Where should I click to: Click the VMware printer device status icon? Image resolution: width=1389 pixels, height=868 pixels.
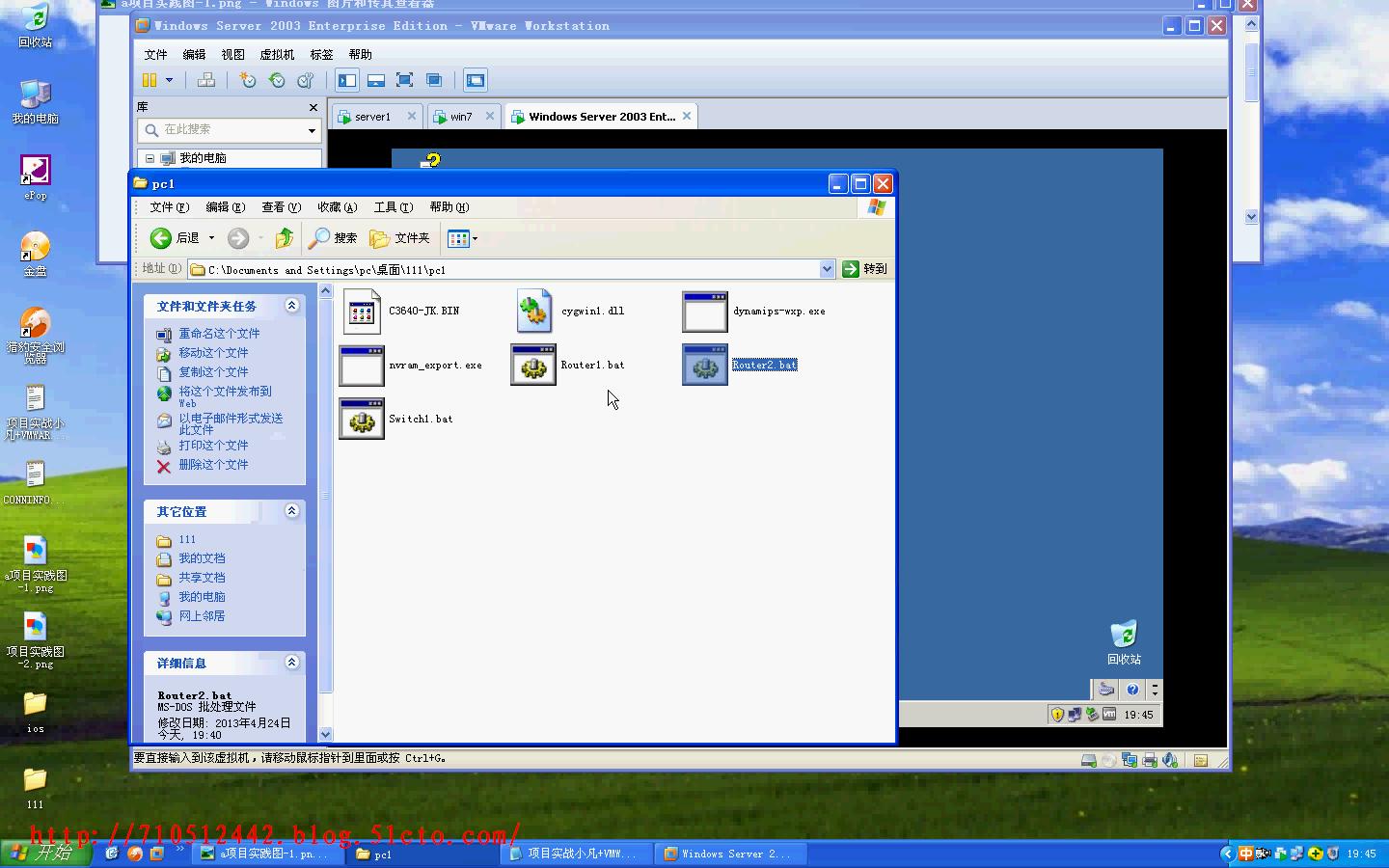tap(1150, 760)
